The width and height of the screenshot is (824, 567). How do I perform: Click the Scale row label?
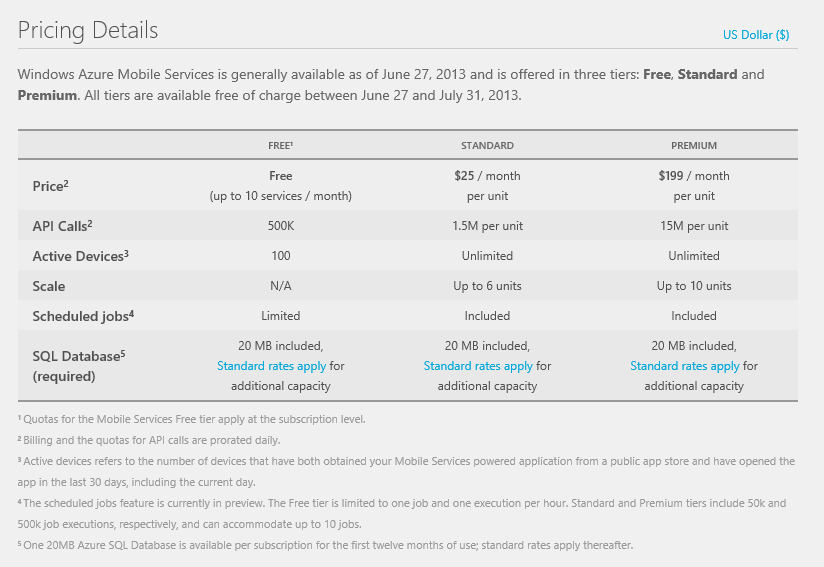click(x=48, y=286)
